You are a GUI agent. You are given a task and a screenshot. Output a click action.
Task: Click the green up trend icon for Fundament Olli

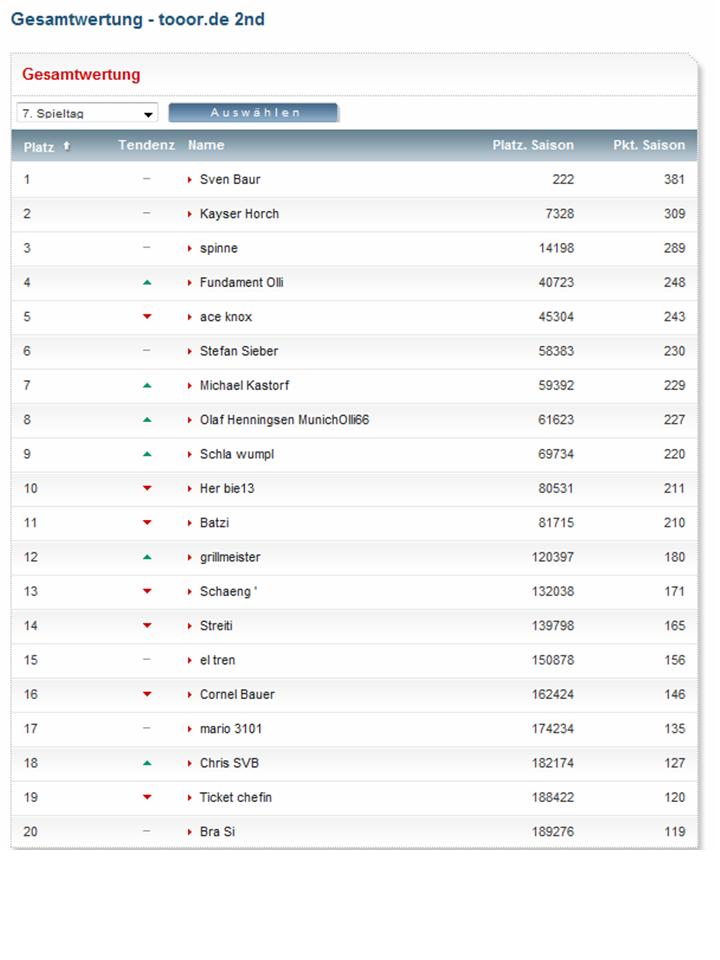tap(147, 283)
